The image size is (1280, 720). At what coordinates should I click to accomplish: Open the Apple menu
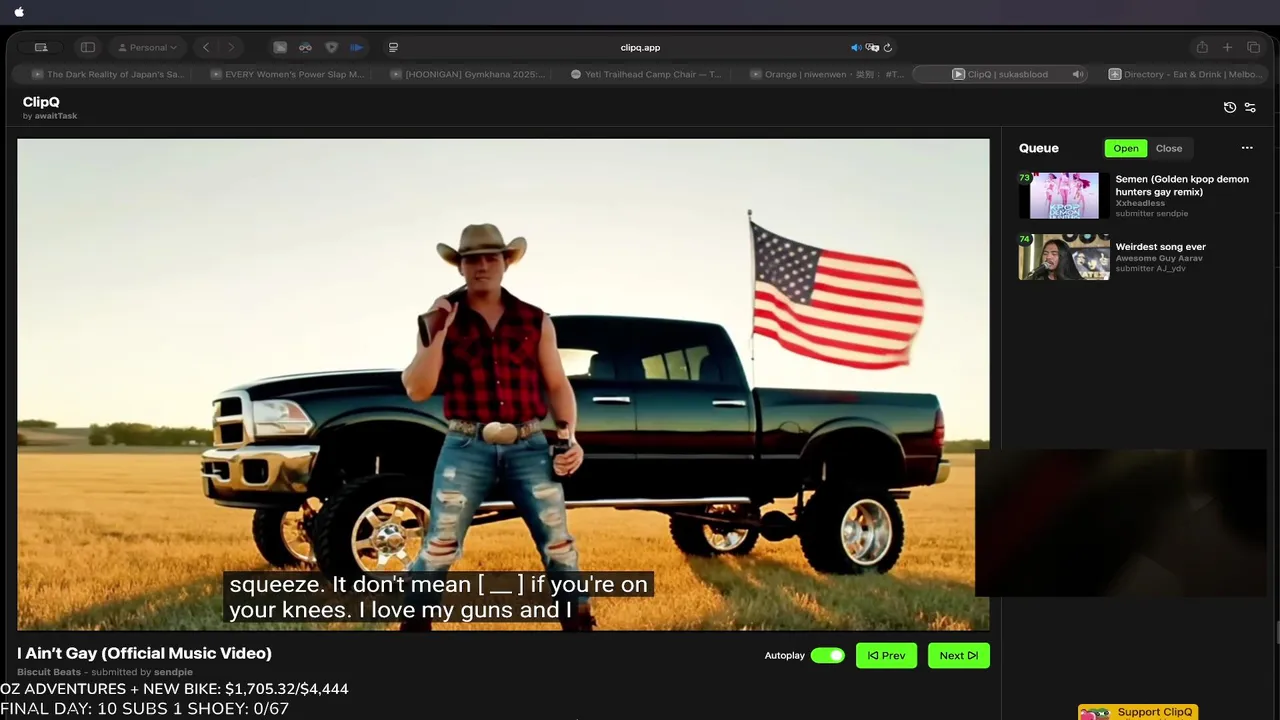tap(19, 12)
